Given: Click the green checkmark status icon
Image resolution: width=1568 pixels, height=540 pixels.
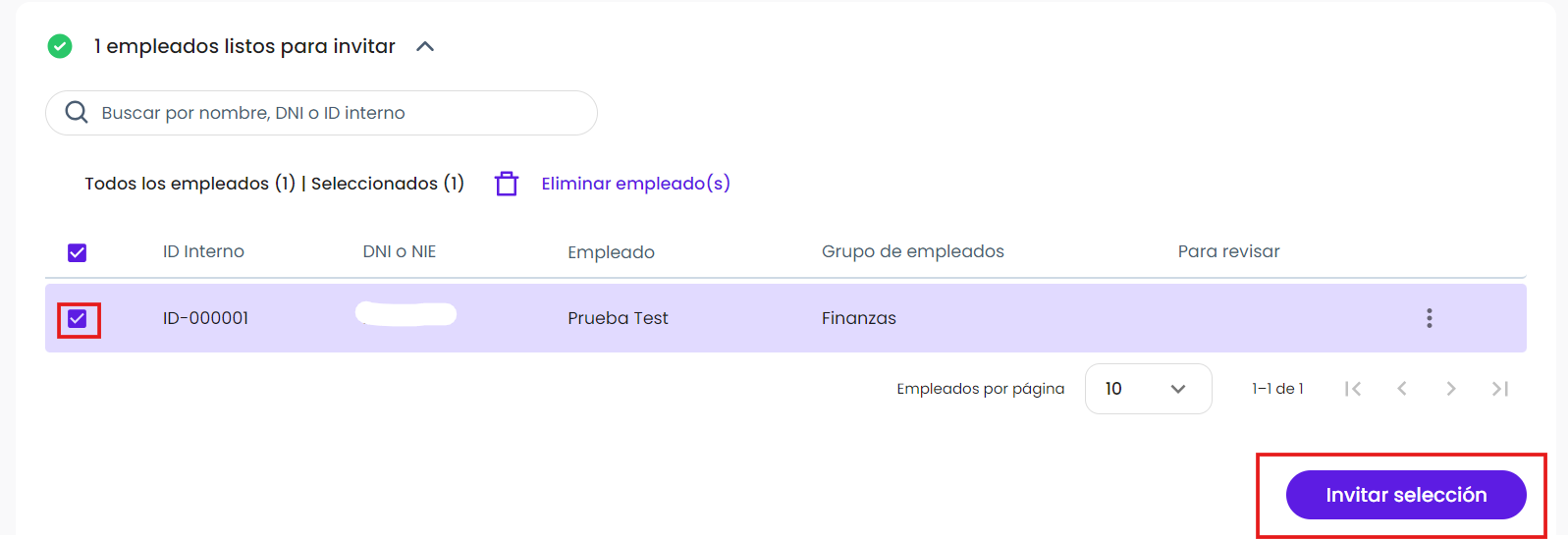Looking at the screenshot, I should coord(60,46).
